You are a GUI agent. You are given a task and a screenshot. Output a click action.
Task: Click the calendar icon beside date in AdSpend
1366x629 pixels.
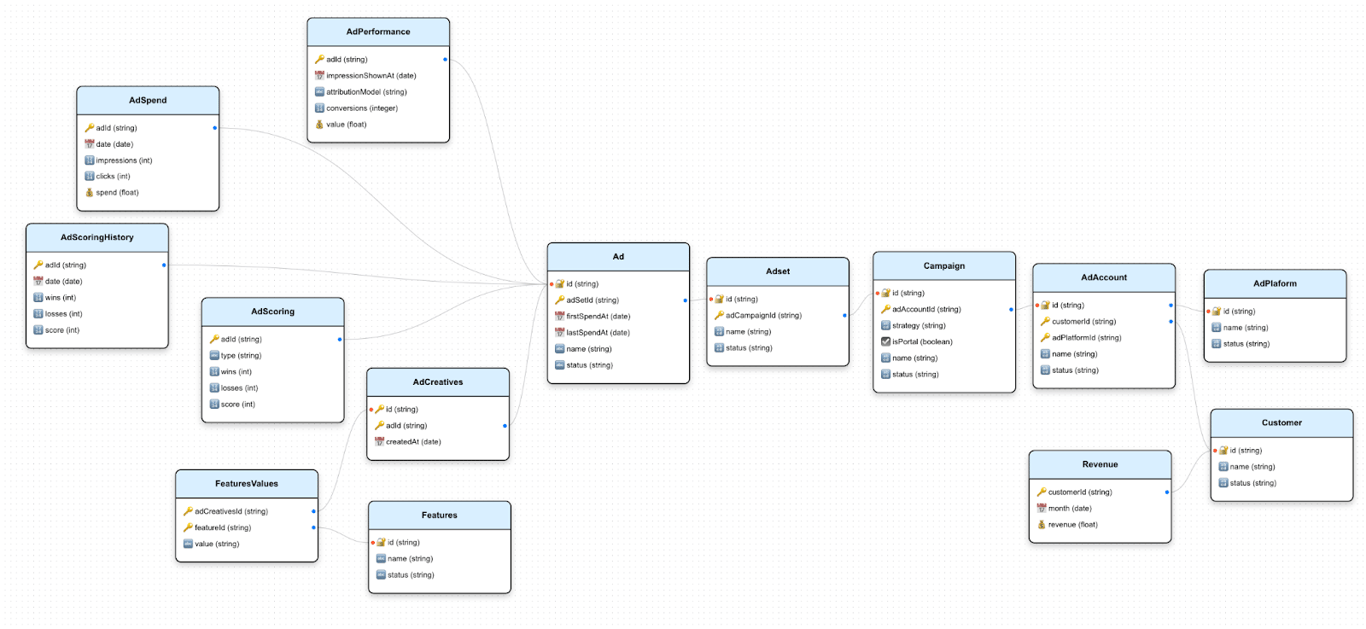[89, 144]
